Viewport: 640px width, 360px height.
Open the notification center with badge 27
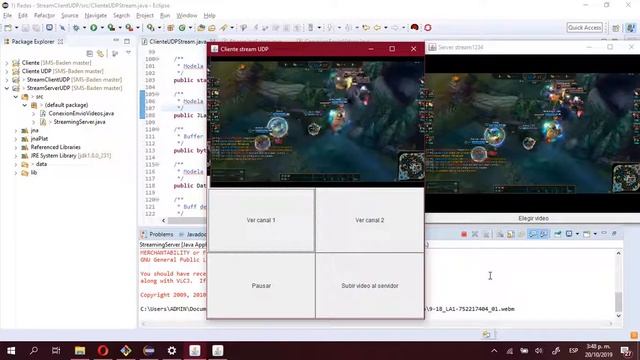tap(625, 351)
